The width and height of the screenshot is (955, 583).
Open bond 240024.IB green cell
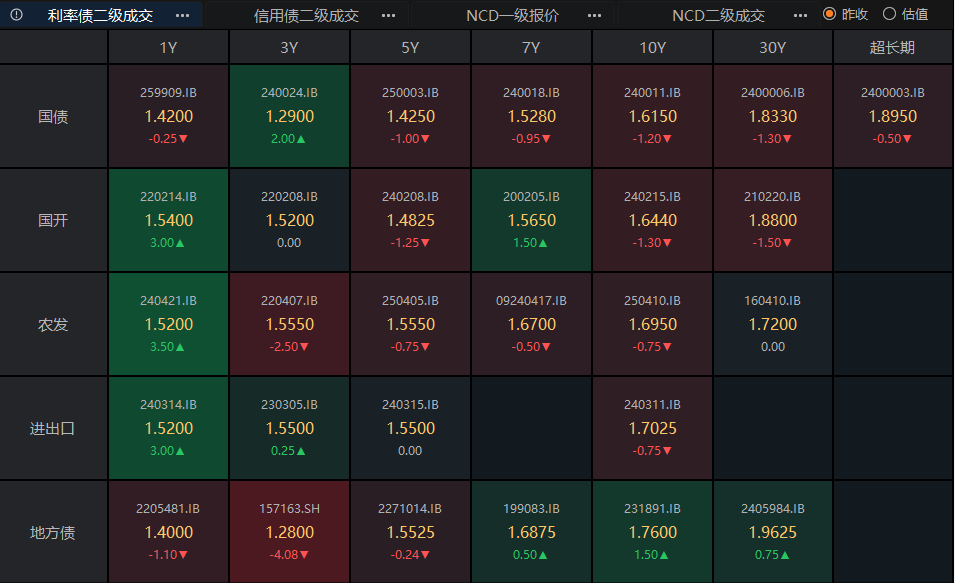(x=289, y=116)
